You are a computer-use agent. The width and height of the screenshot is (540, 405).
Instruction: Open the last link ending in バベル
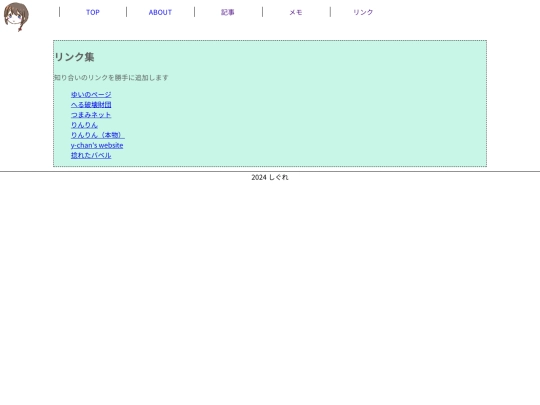pyautogui.click(x=91, y=155)
